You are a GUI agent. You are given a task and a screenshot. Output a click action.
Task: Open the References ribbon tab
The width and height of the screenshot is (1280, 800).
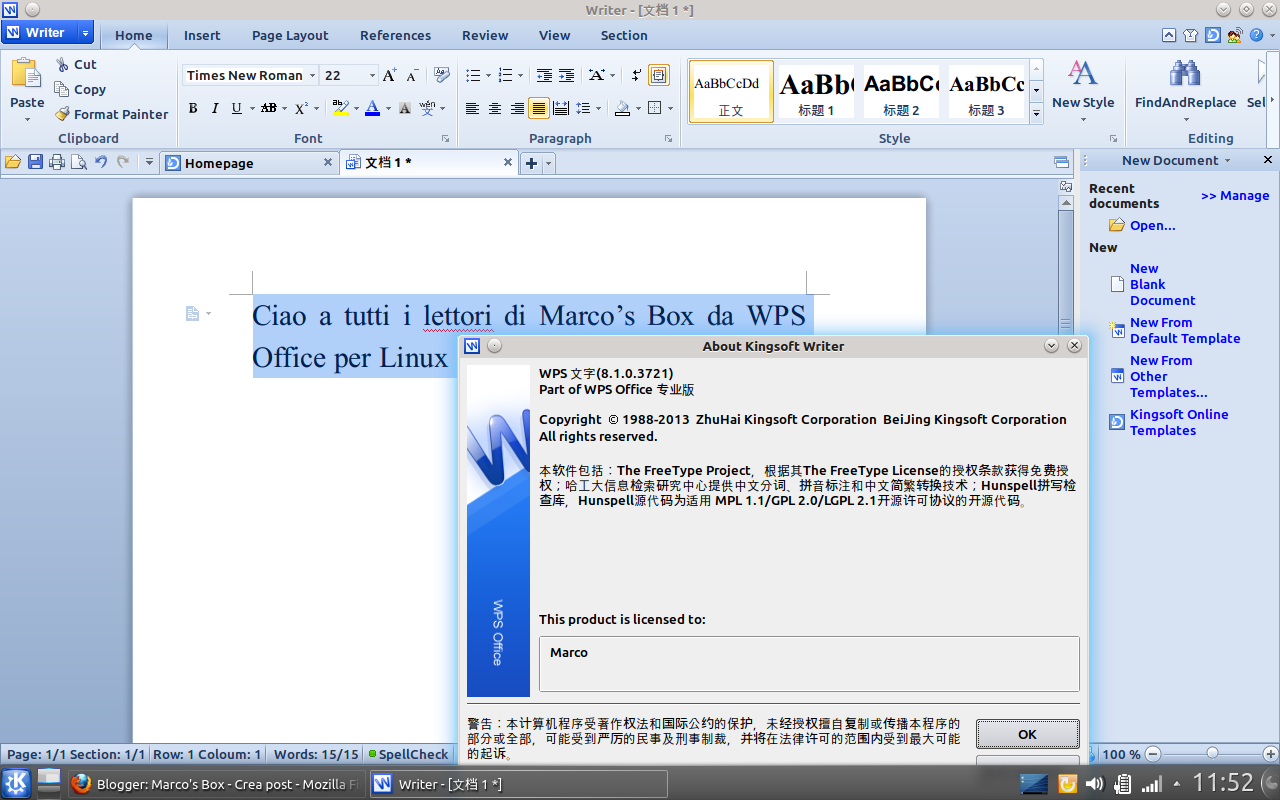(x=395, y=35)
